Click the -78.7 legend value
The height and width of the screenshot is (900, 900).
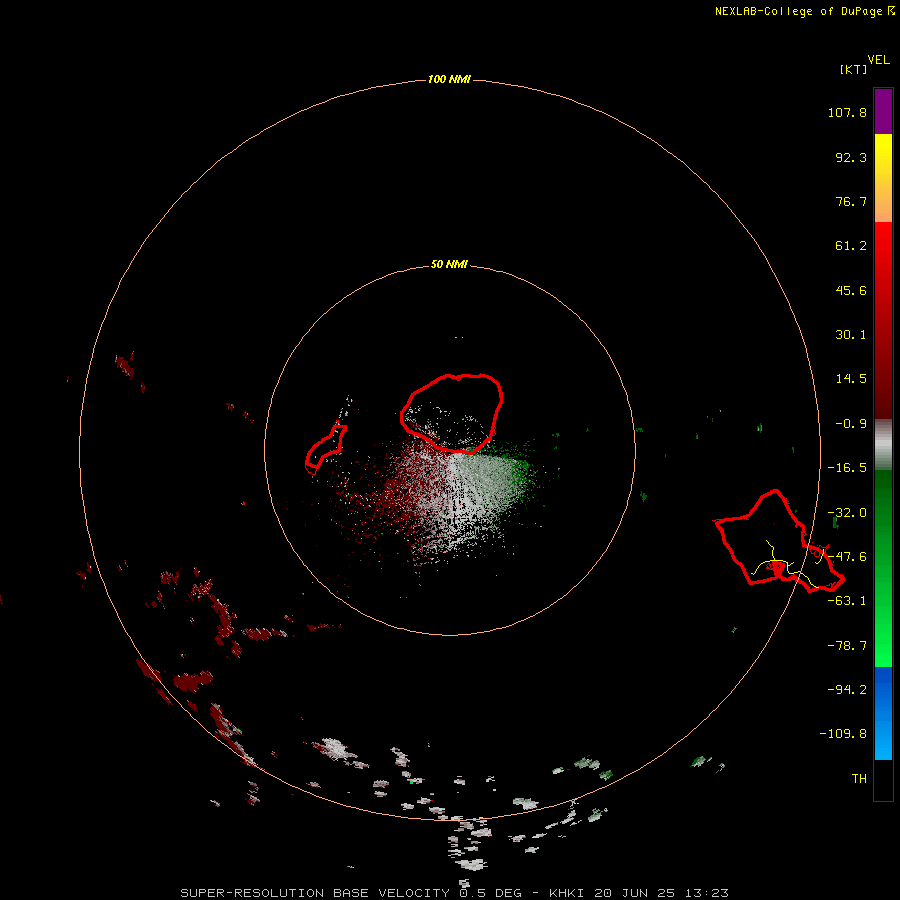[x=847, y=646]
